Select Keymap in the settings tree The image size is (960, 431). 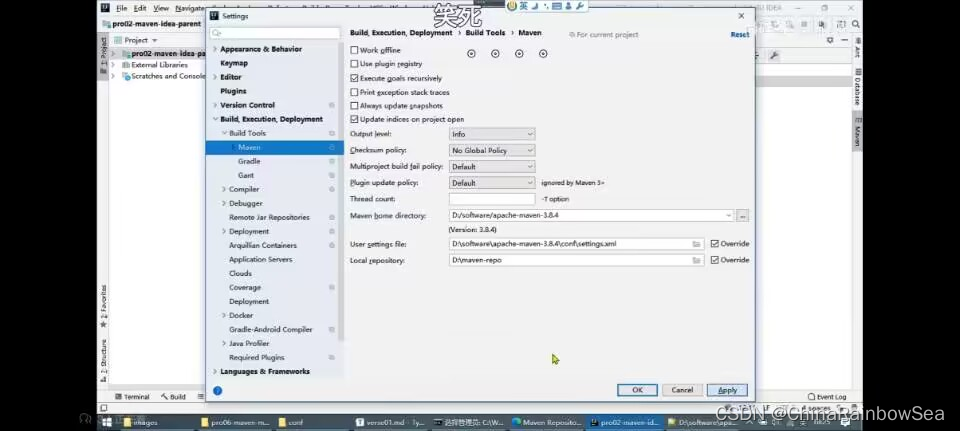coord(234,63)
